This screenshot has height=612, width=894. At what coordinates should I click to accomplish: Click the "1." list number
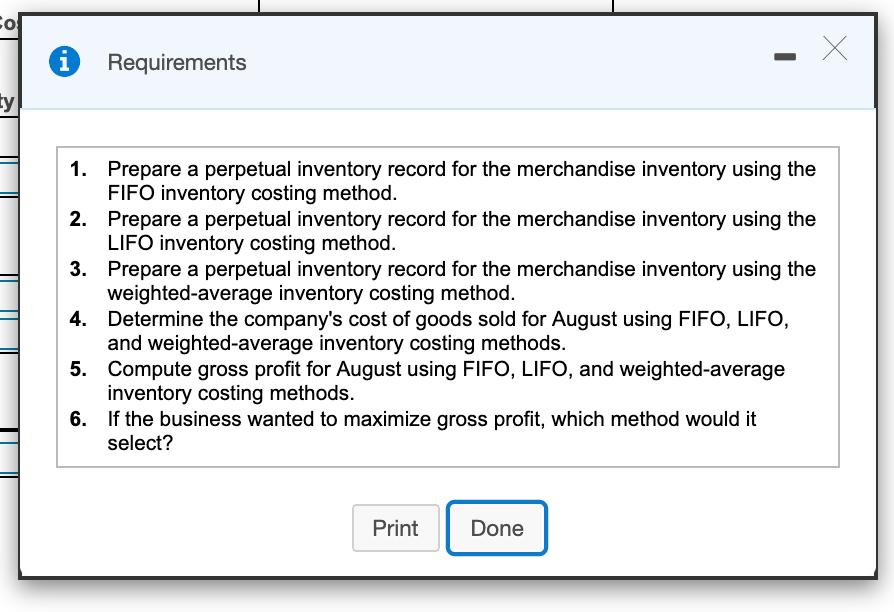tap(79, 169)
